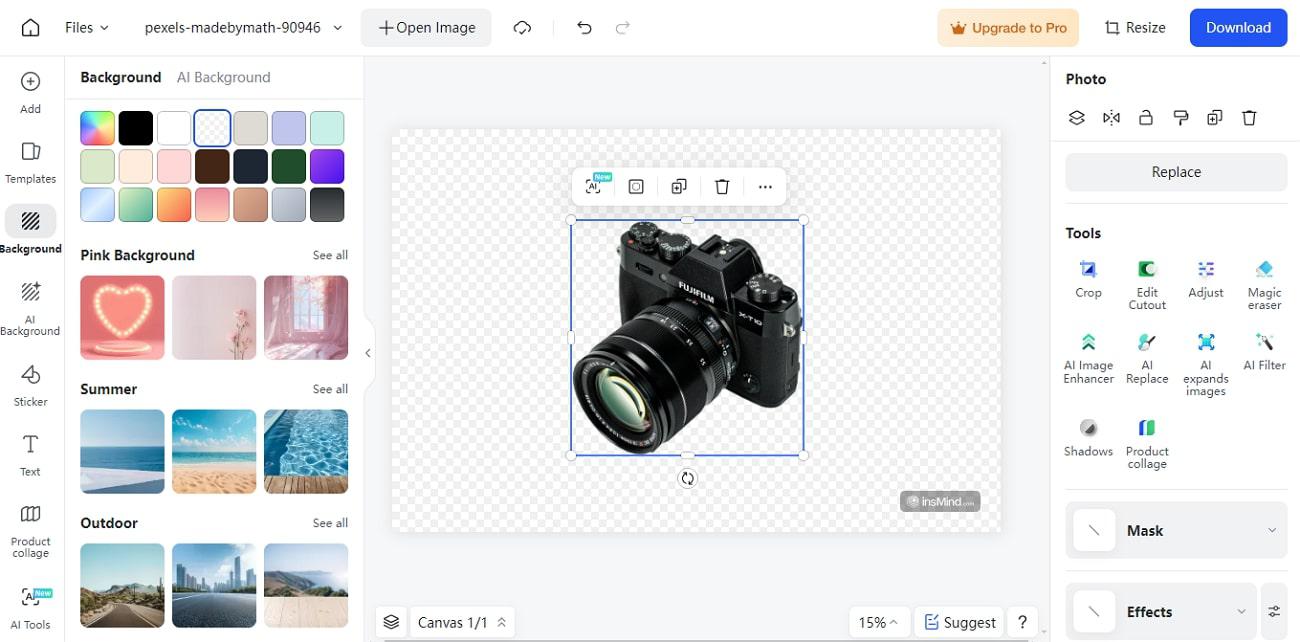
Task: Collapse the left panel with arrow handle
Action: tap(368, 353)
